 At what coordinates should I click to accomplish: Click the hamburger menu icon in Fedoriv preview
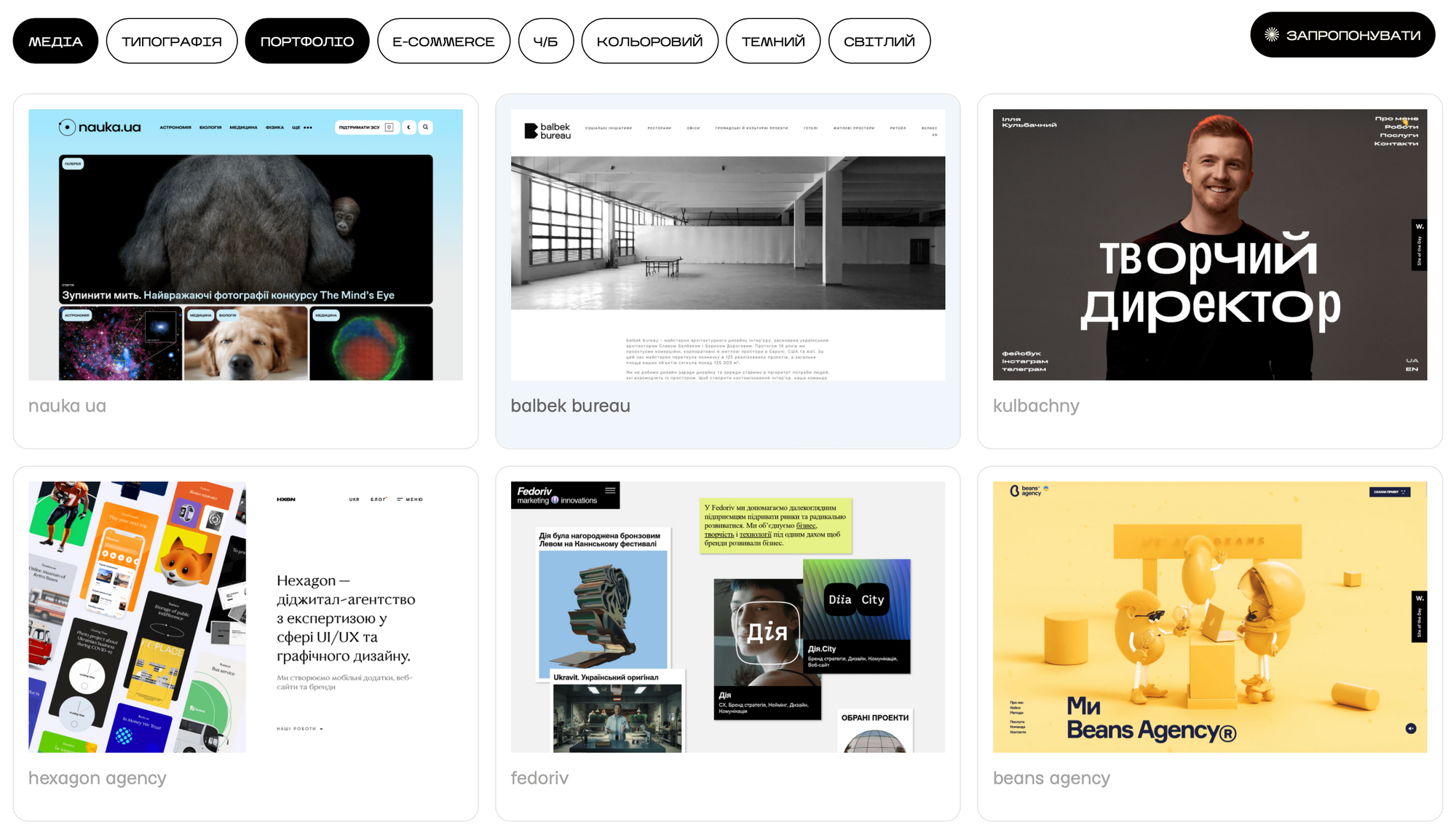[610, 491]
